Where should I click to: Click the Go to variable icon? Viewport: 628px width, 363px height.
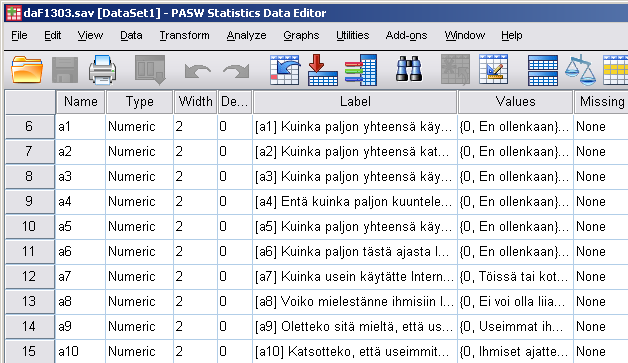[323, 70]
